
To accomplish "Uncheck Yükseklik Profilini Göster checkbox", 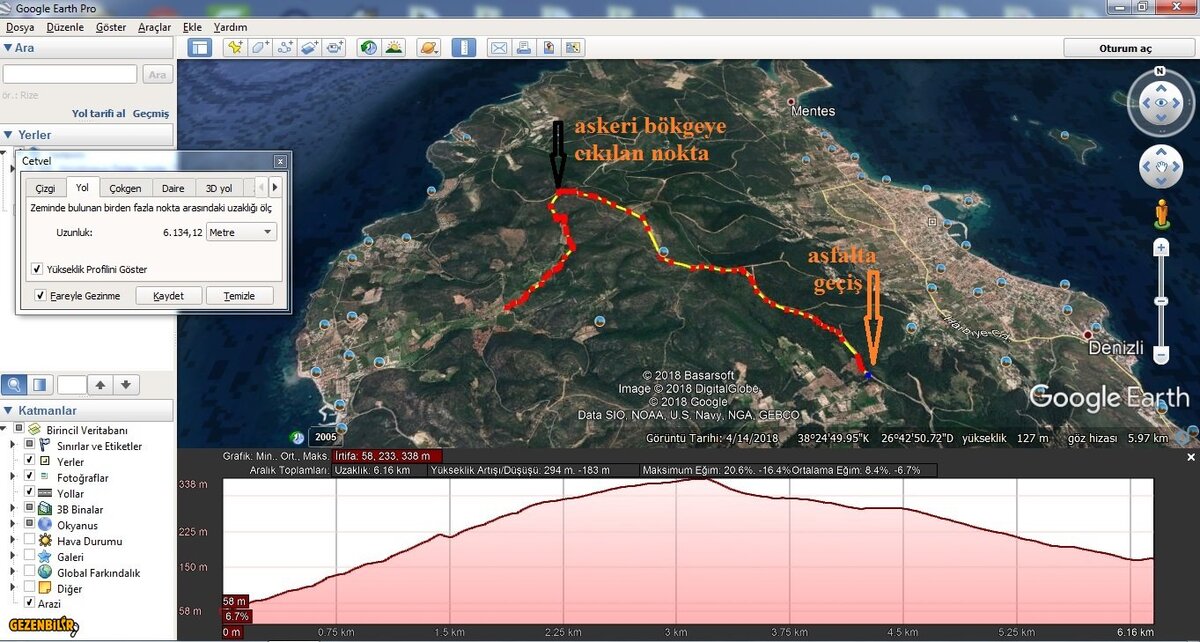I will coord(37,269).
